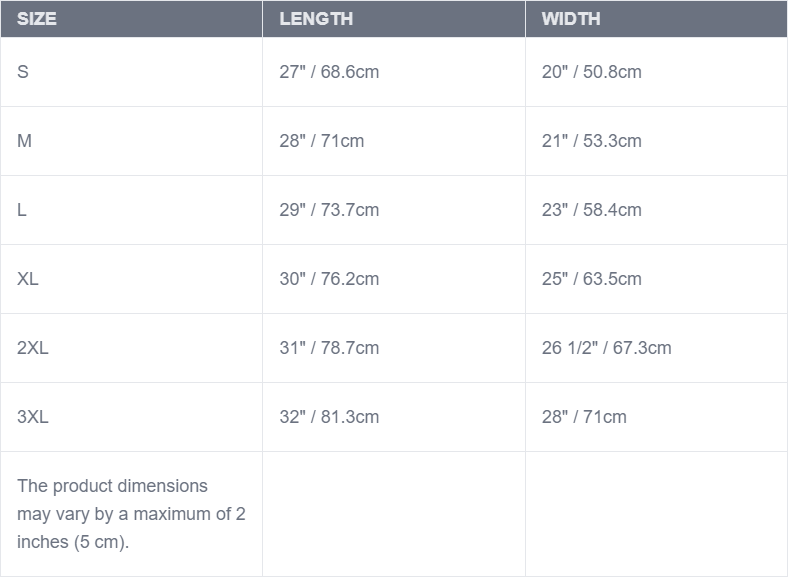Select the S size cell
This screenshot has width=788, height=577.
tap(23, 72)
